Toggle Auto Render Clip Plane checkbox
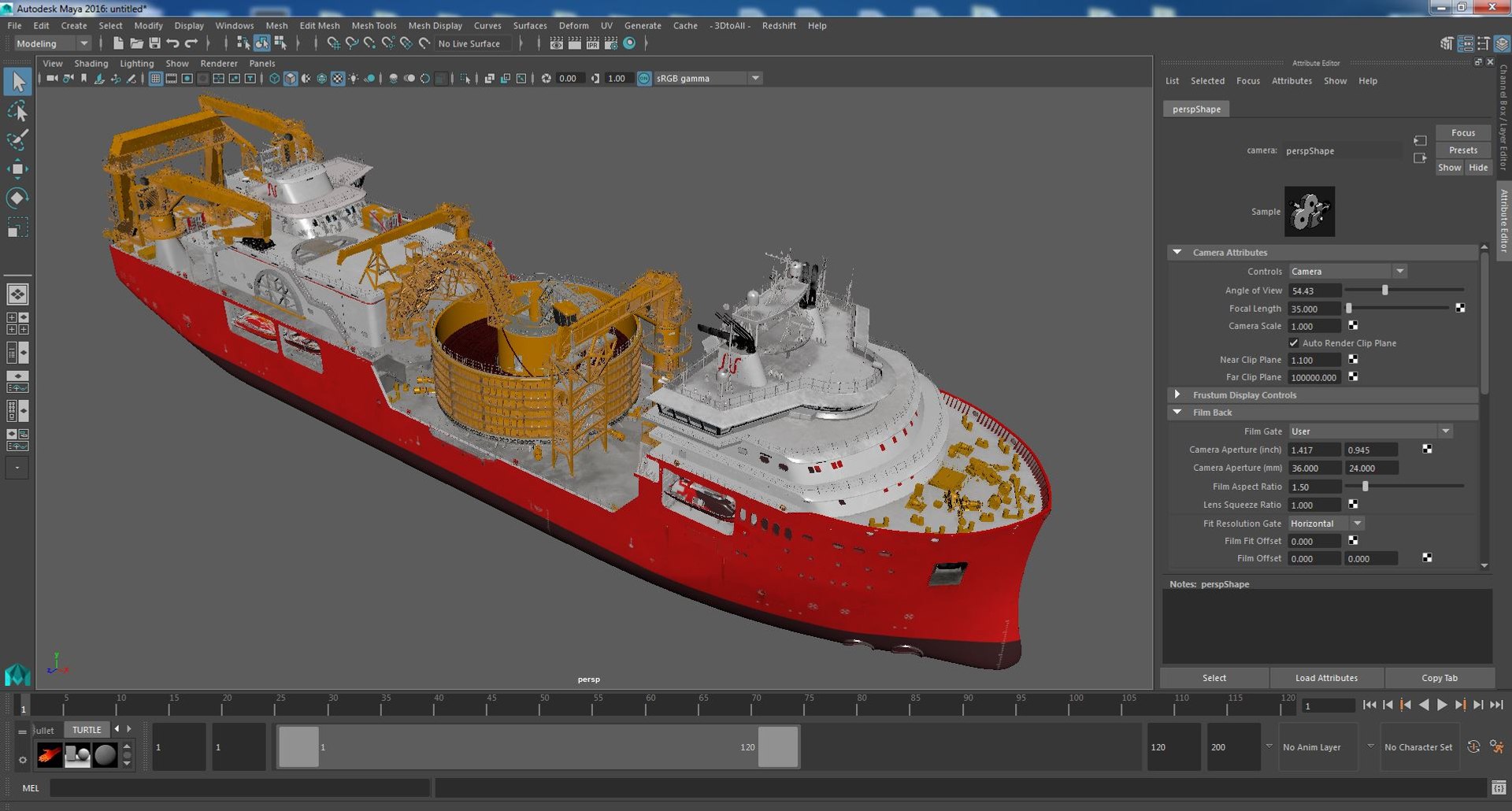The height and width of the screenshot is (811, 1512). pyautogui.click(x=1294, y=343)
